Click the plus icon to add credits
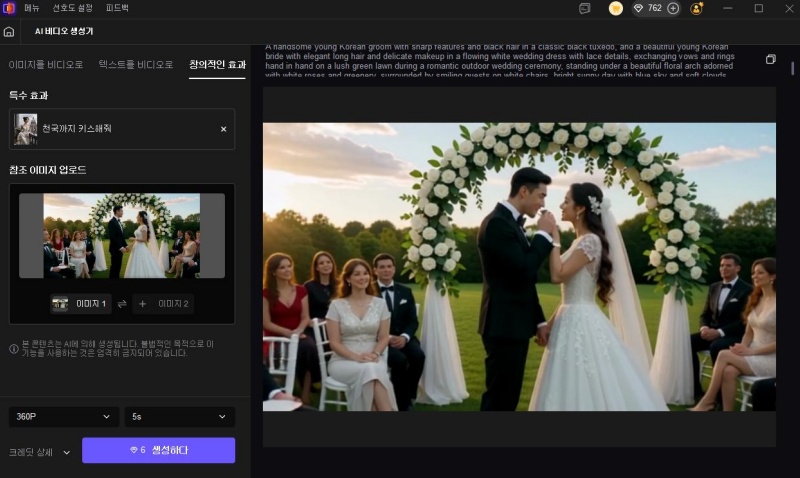The height and width of the screenshot is (478, 800). (x=673, y=8)
